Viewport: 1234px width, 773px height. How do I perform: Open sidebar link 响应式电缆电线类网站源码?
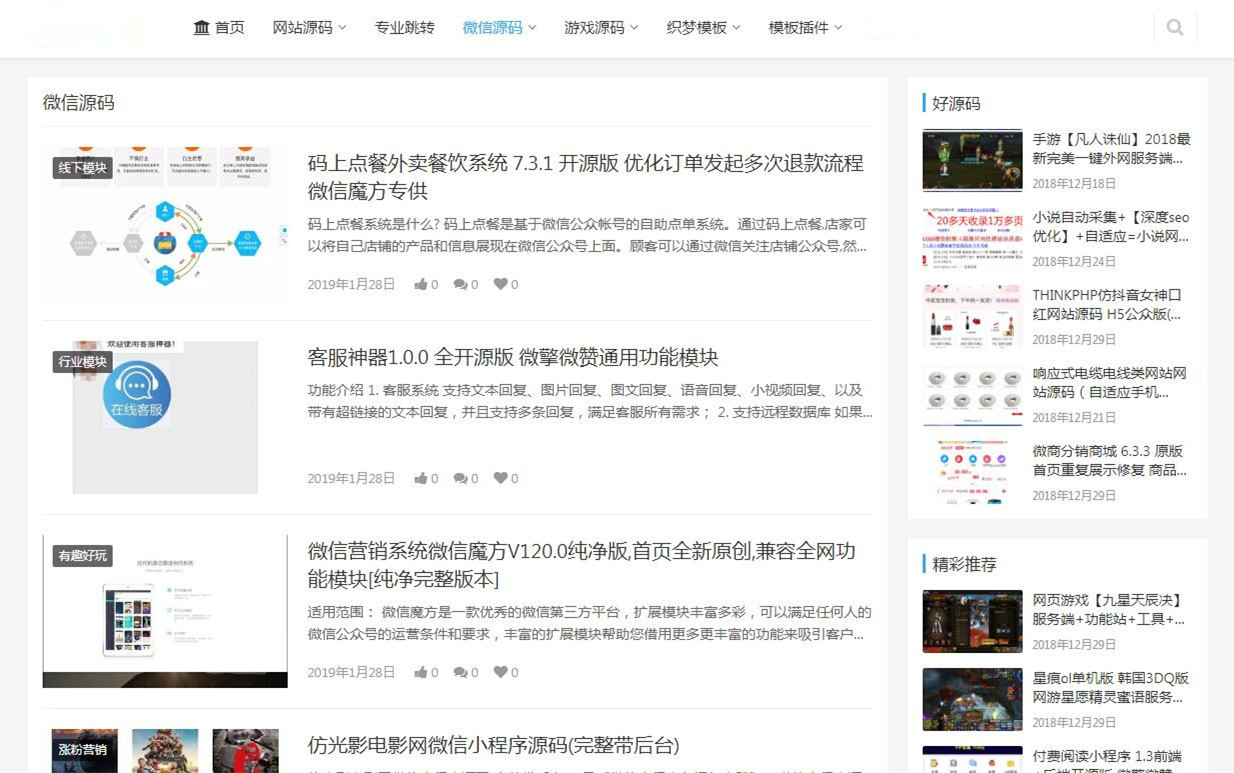click(1110, 382)
